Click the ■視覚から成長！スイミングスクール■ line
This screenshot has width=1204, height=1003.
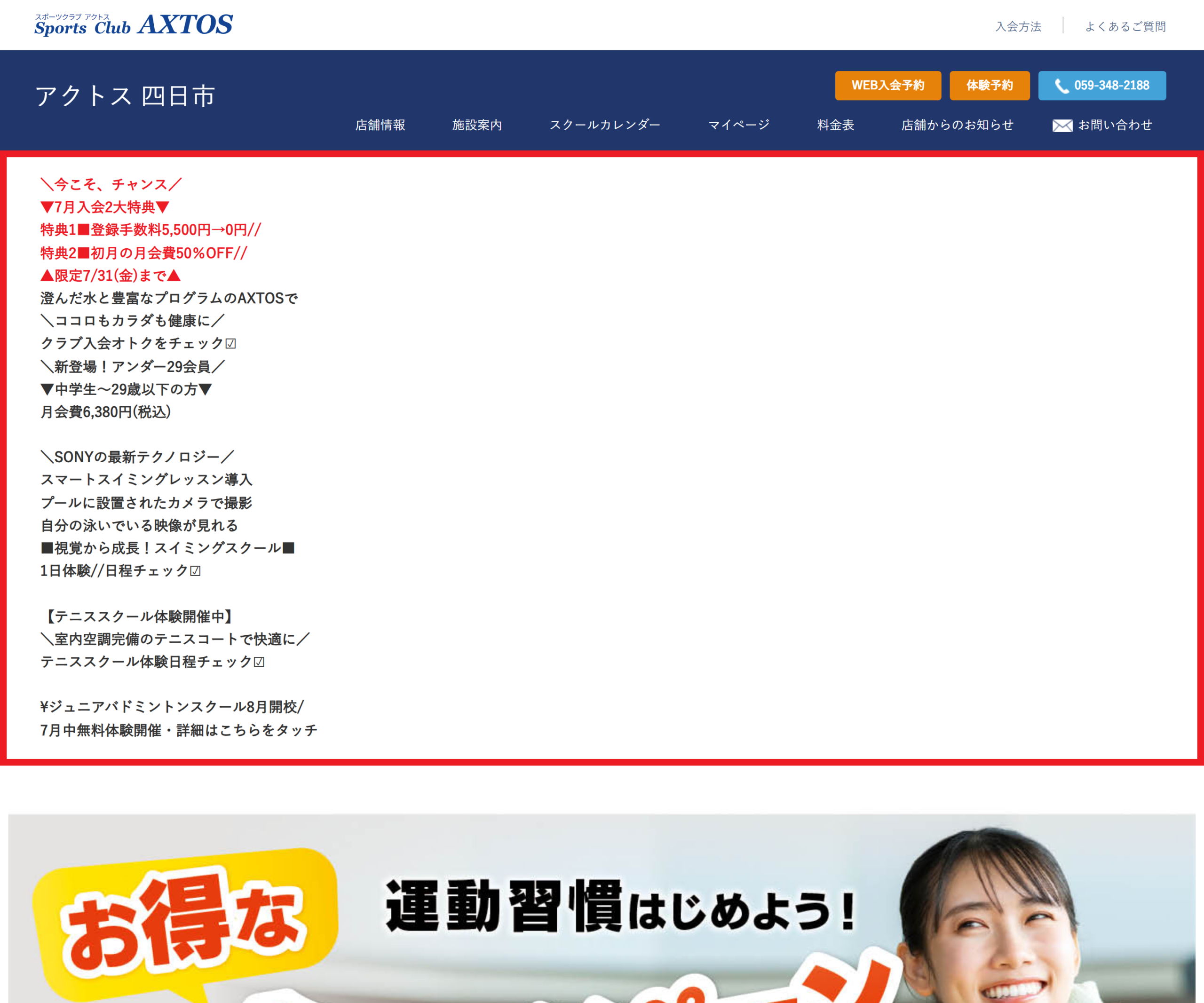pyautogui.click(x=167, y=548)
